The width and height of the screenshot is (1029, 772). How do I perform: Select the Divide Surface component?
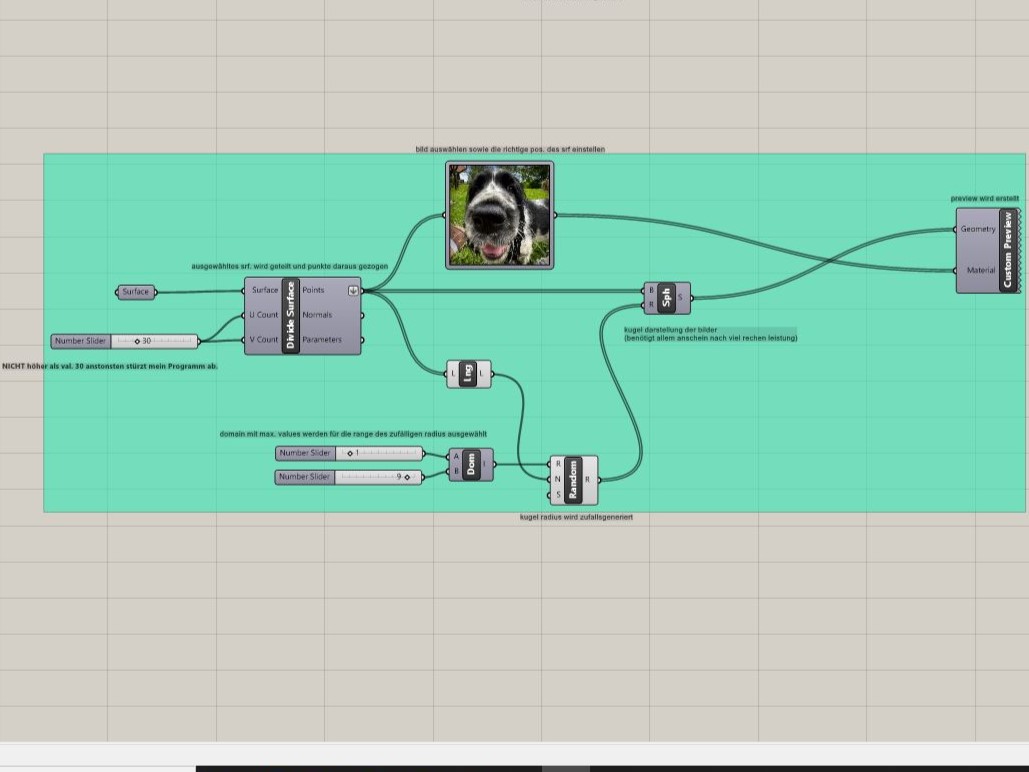click(x=290, y=314)
